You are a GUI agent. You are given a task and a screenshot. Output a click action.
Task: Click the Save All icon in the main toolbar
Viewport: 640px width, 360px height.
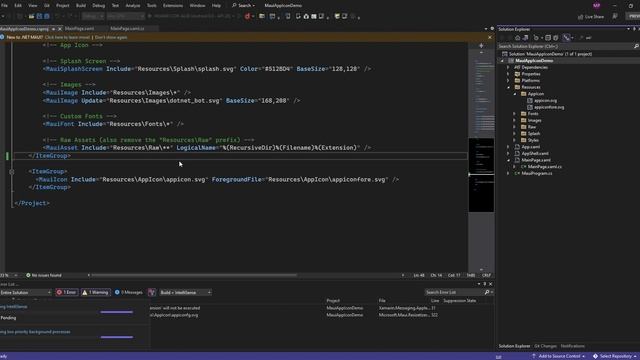[x=47, y=16]
